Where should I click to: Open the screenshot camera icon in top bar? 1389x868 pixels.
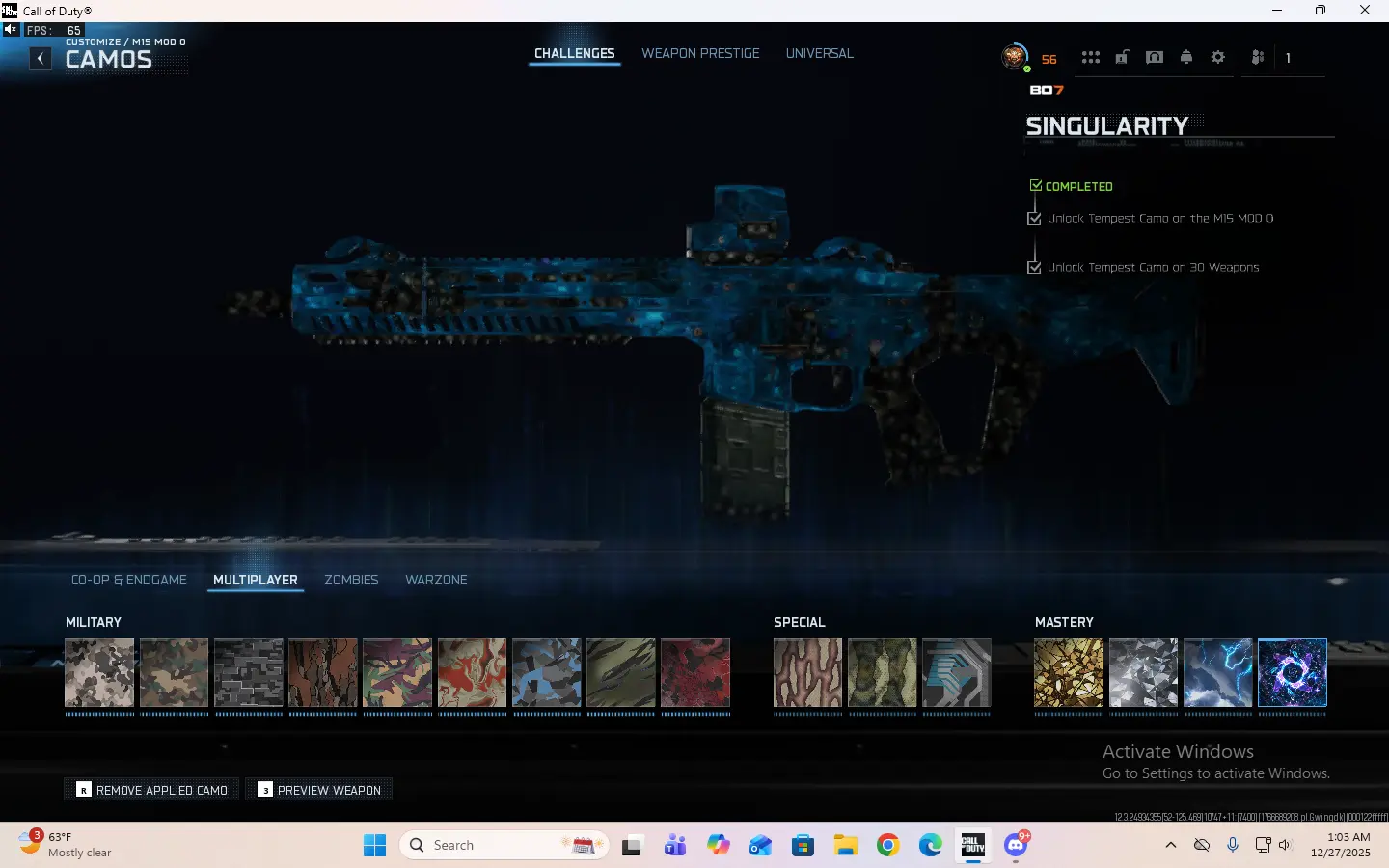click(1155, 58)
